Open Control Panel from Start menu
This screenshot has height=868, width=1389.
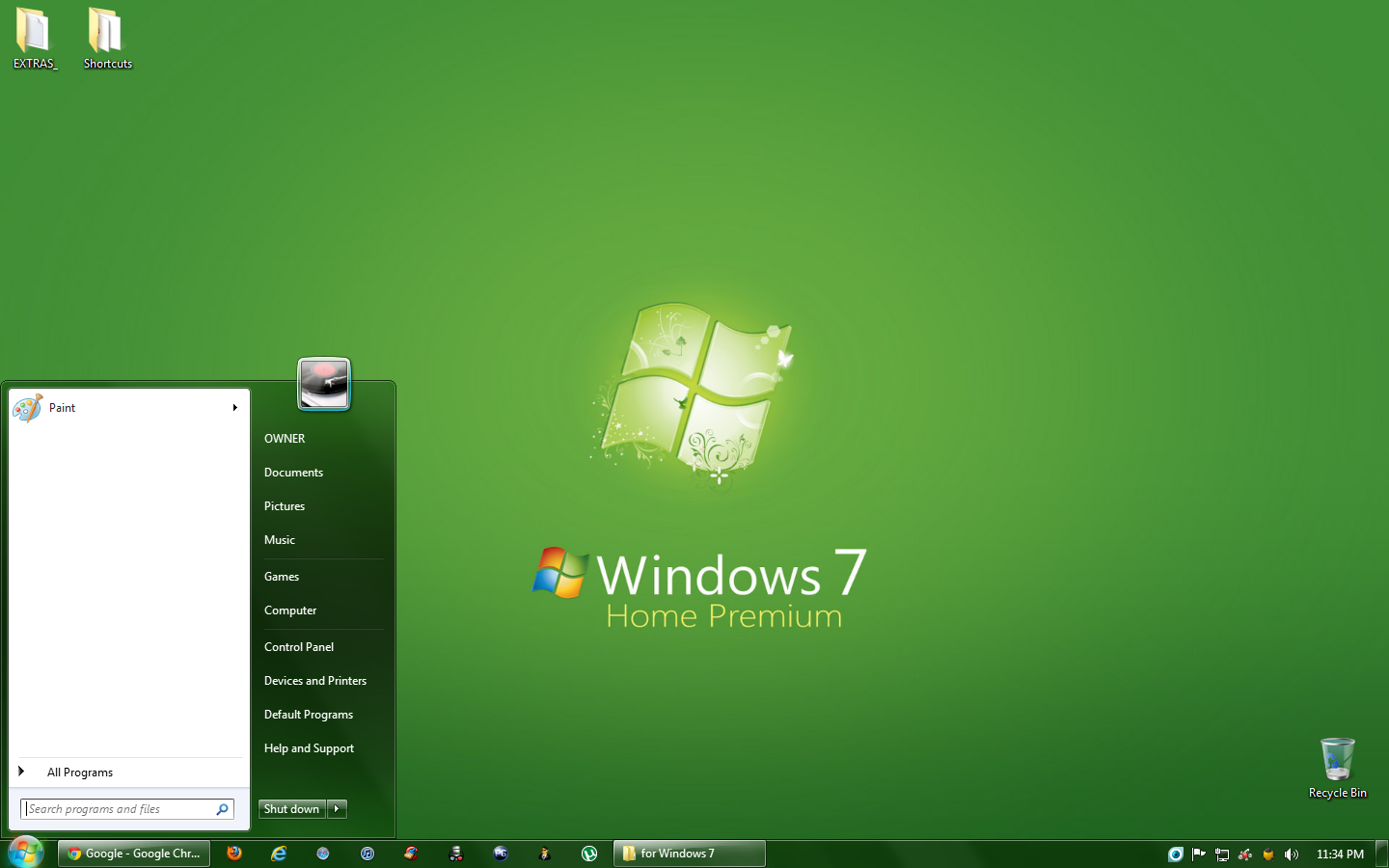click(299, 647)
